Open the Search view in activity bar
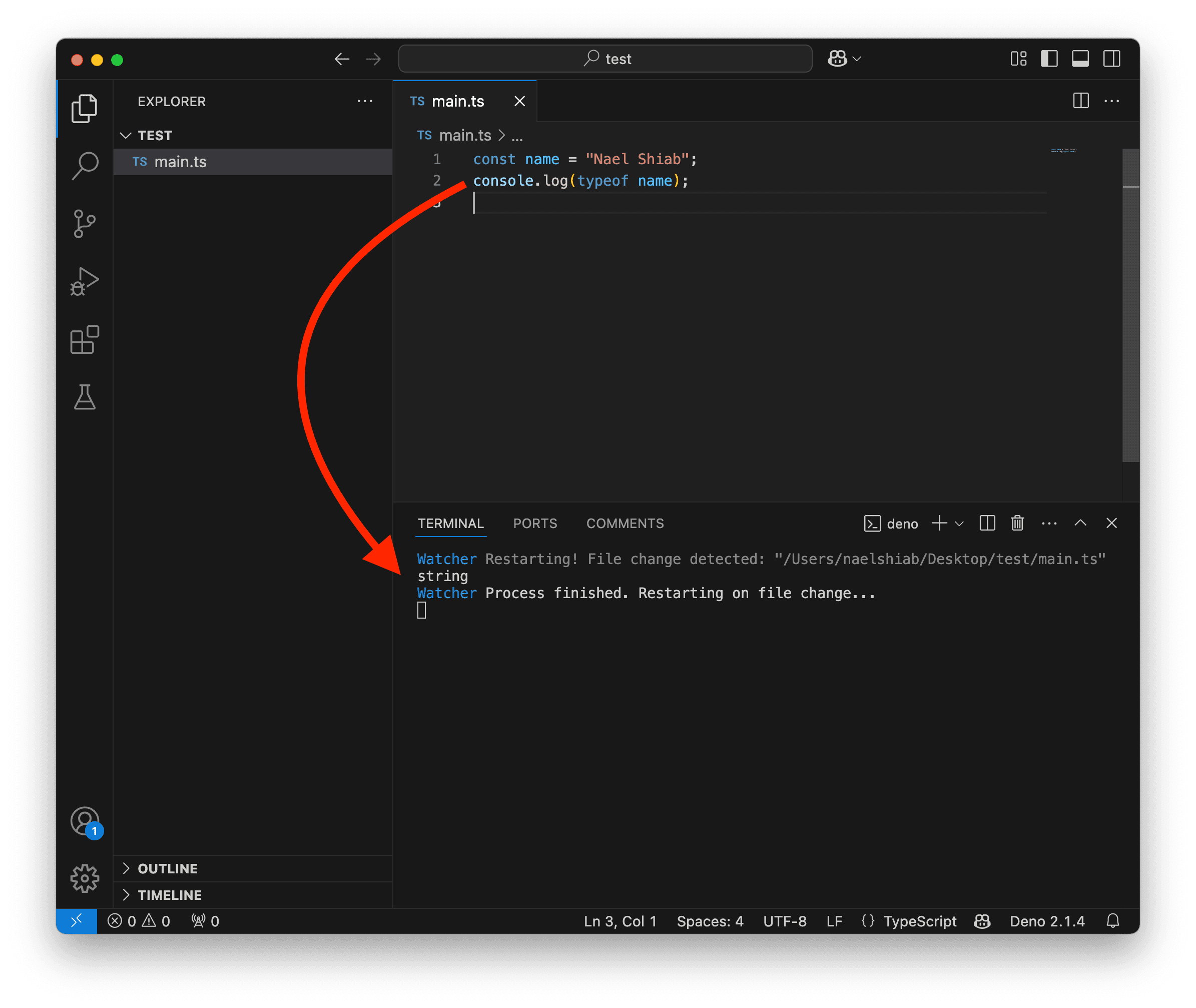The image size is (1196, 1008). (x=85, y=166)
